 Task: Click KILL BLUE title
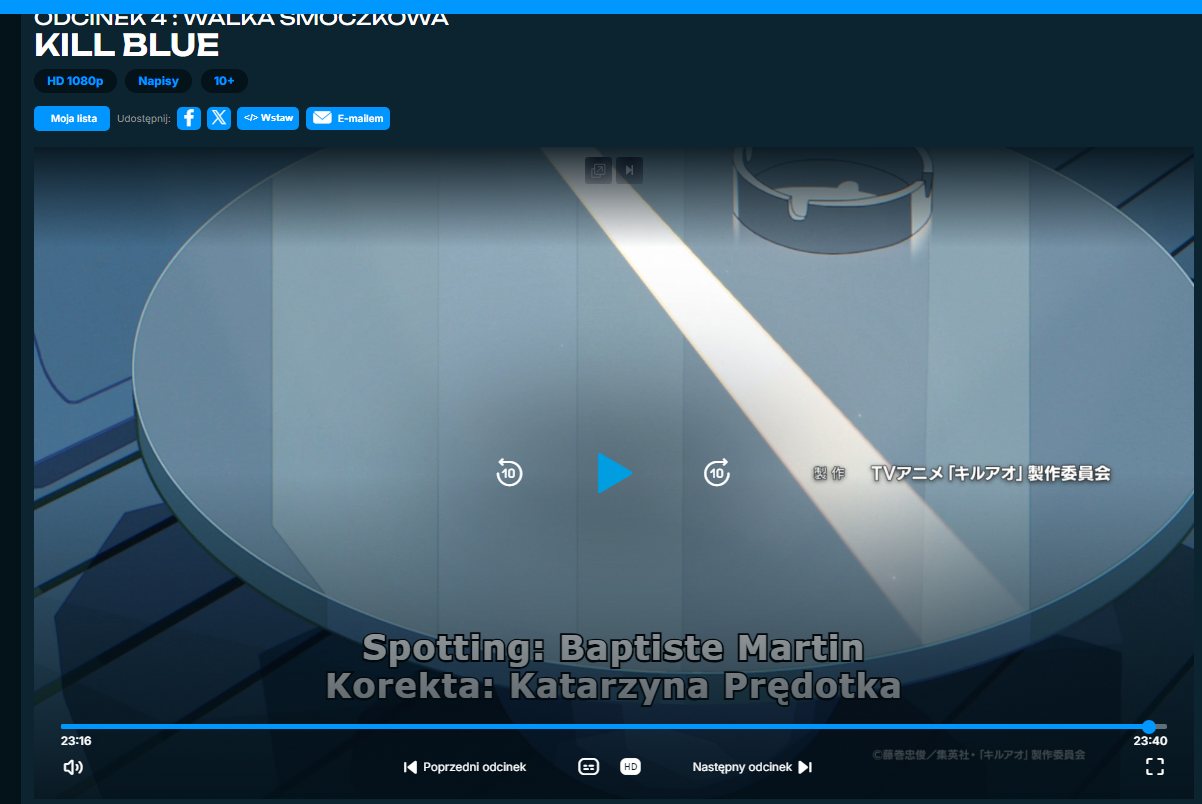[127, 45]
